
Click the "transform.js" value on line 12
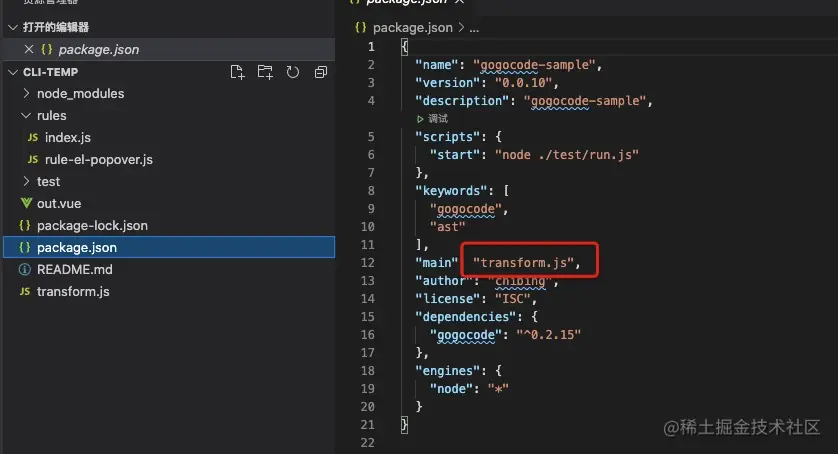[x=523, y=263]
